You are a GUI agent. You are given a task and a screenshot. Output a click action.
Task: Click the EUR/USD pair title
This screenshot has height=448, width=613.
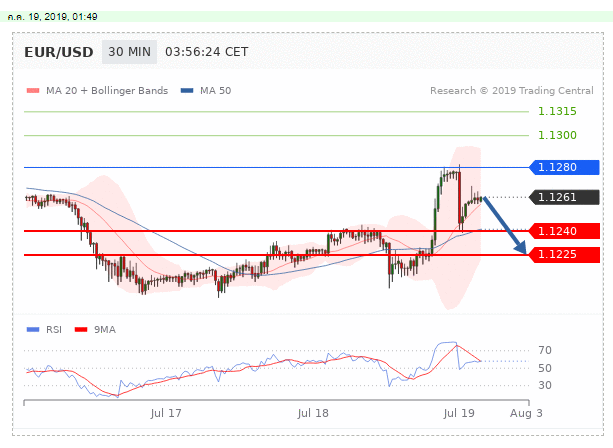59,52
